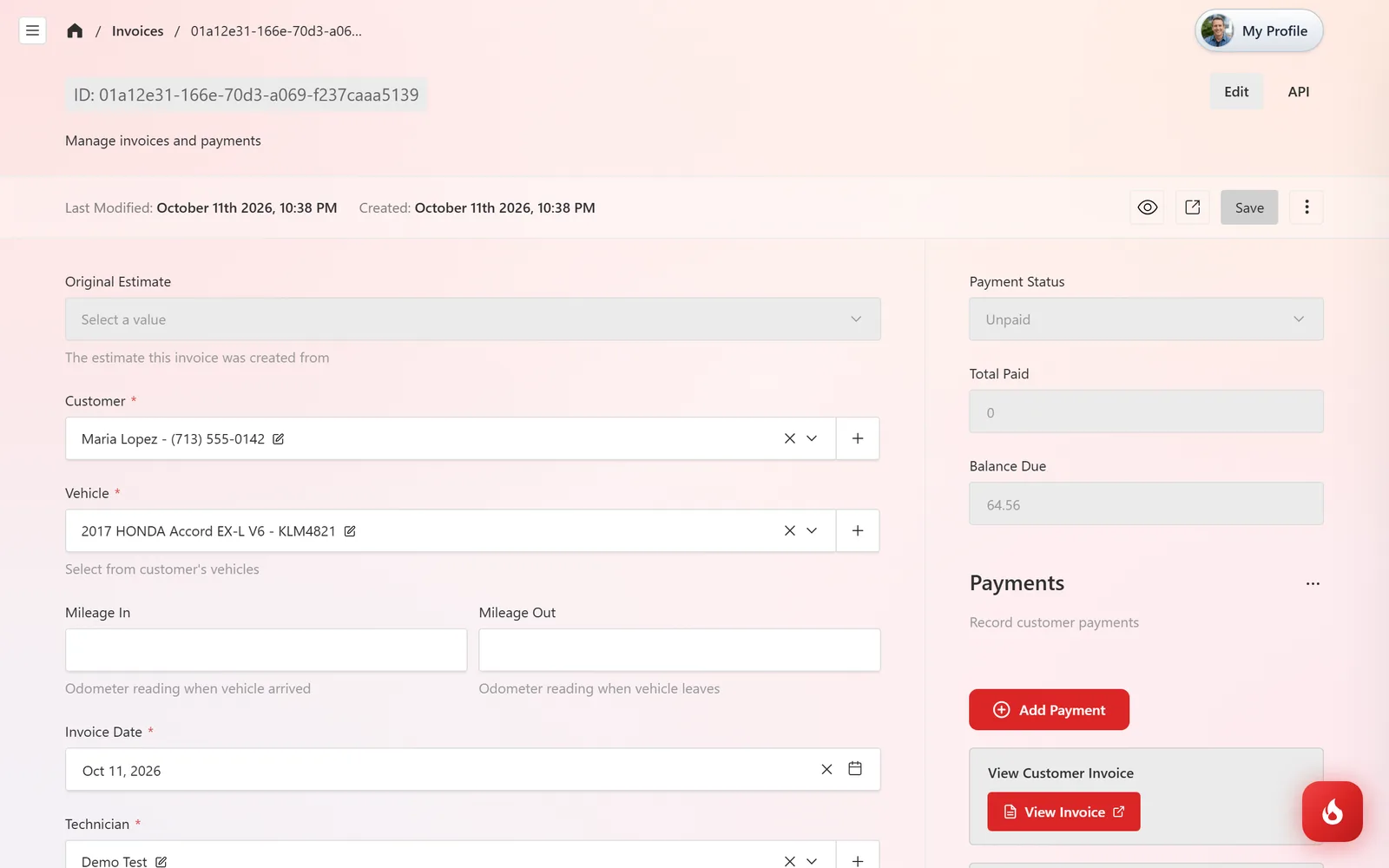Open the vertical three-dot actions menu

pos(1307,207)
